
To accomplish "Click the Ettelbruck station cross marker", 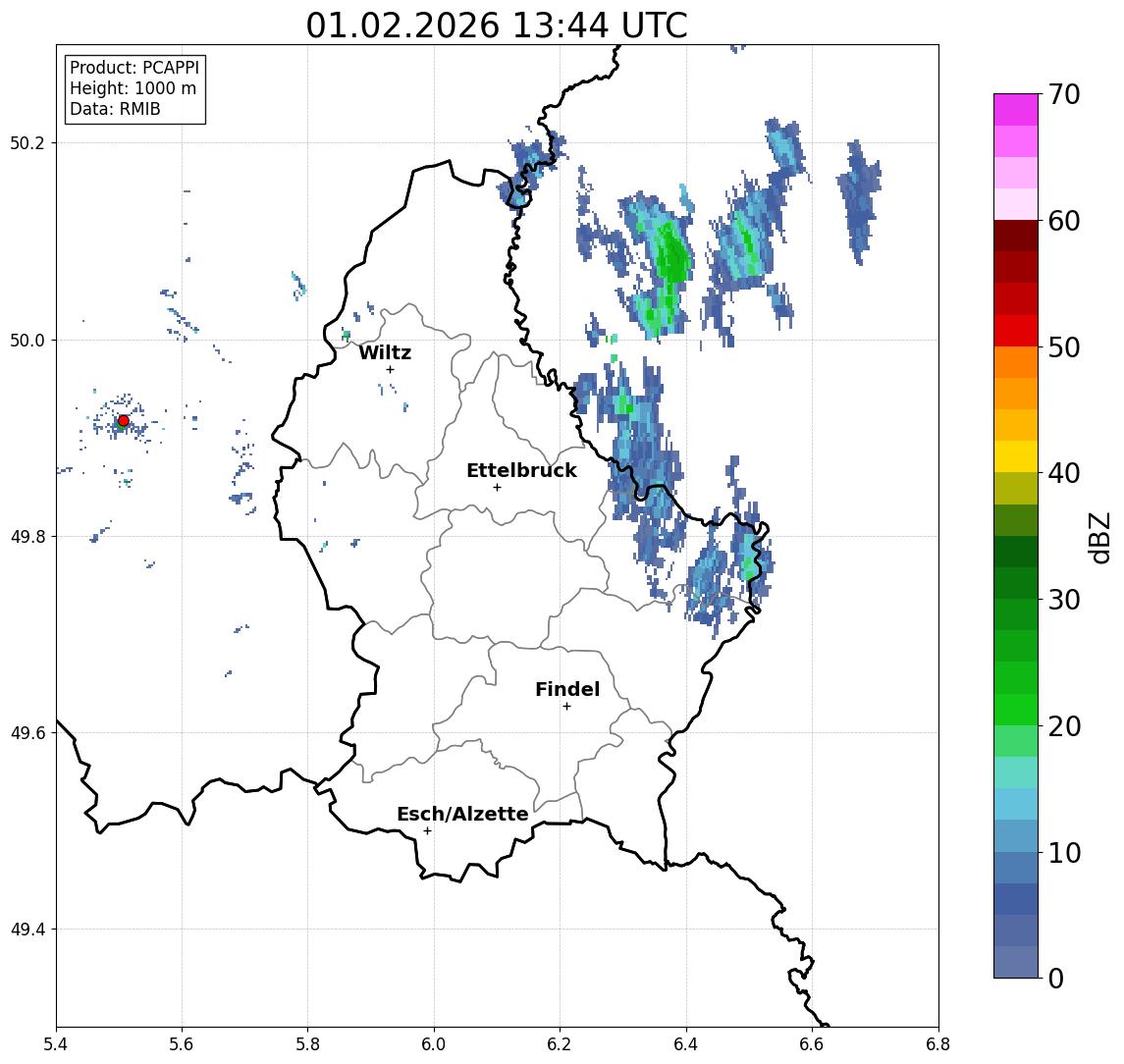I will 497,488.
